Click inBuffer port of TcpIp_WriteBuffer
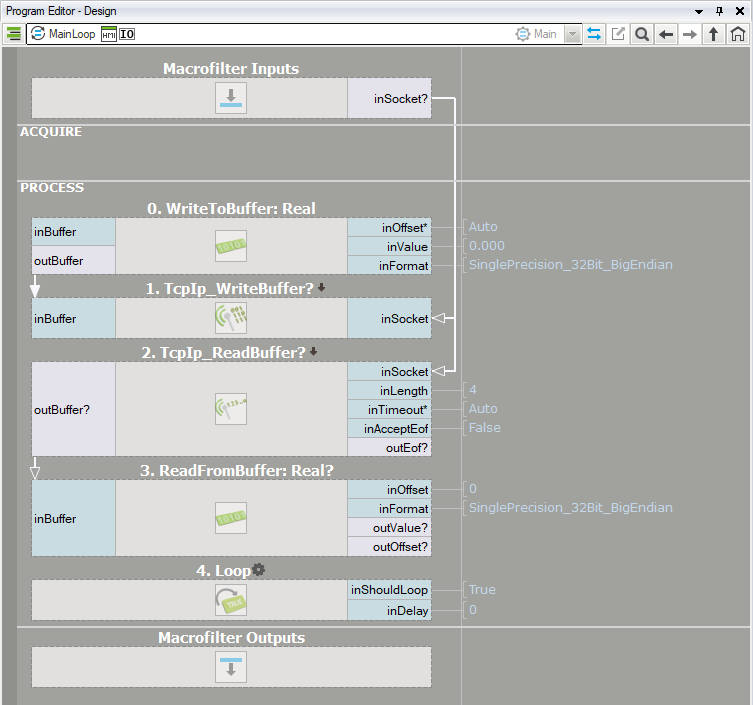The image size is (753, 705). (73, 318)
